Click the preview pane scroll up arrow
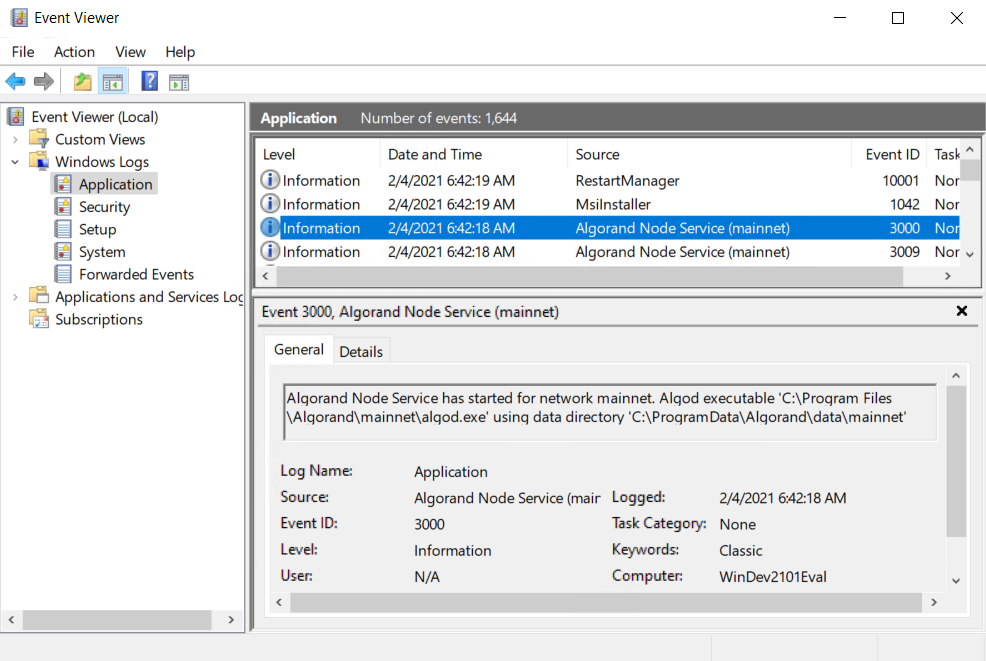The image size is (986, 661). [956, 375]
